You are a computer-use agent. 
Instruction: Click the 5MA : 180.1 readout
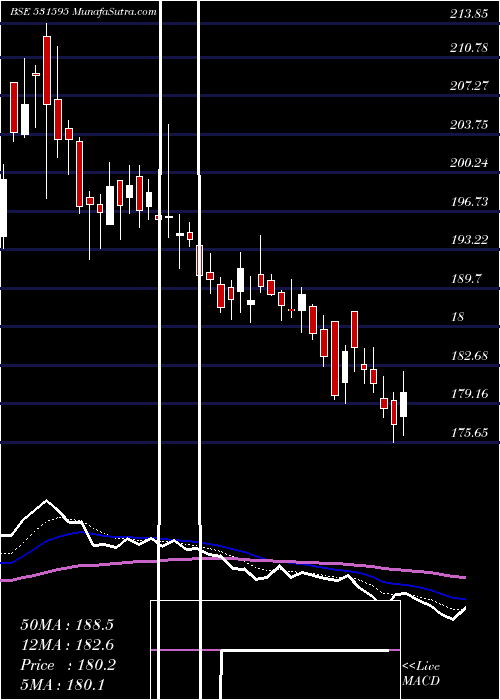click(62, 685)
